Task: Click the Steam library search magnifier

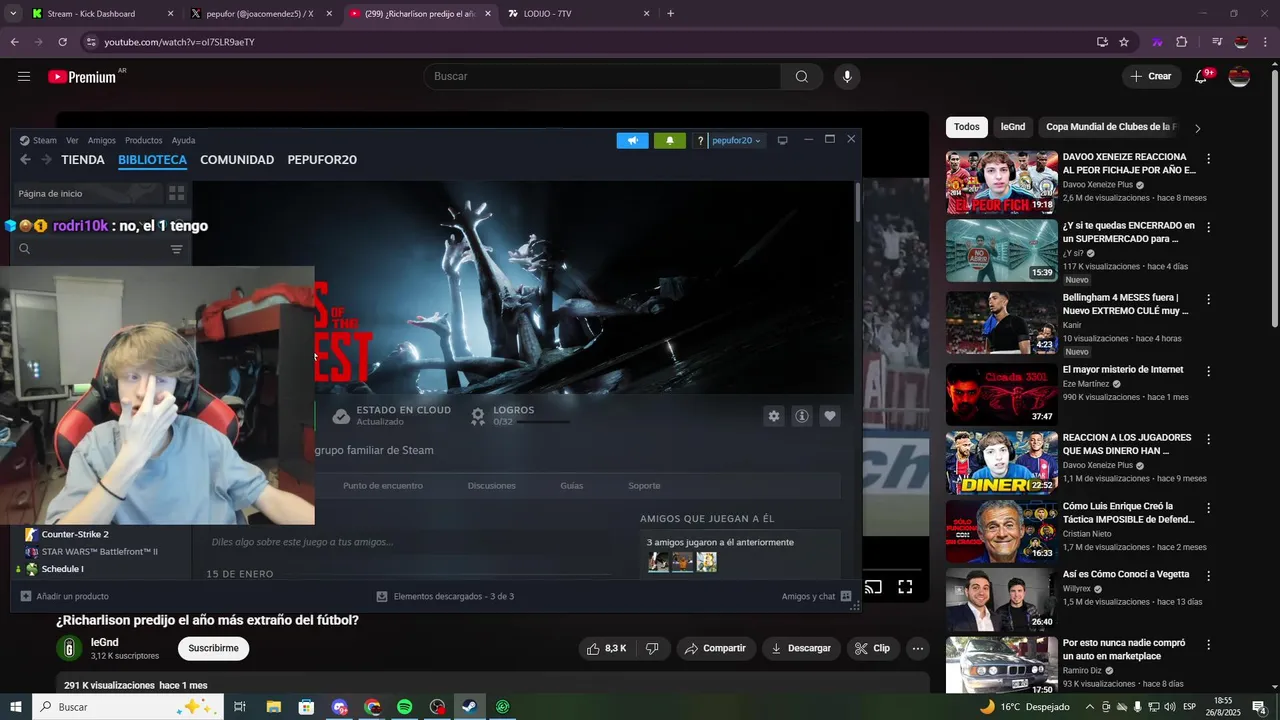Action: [x=25, y=249]
